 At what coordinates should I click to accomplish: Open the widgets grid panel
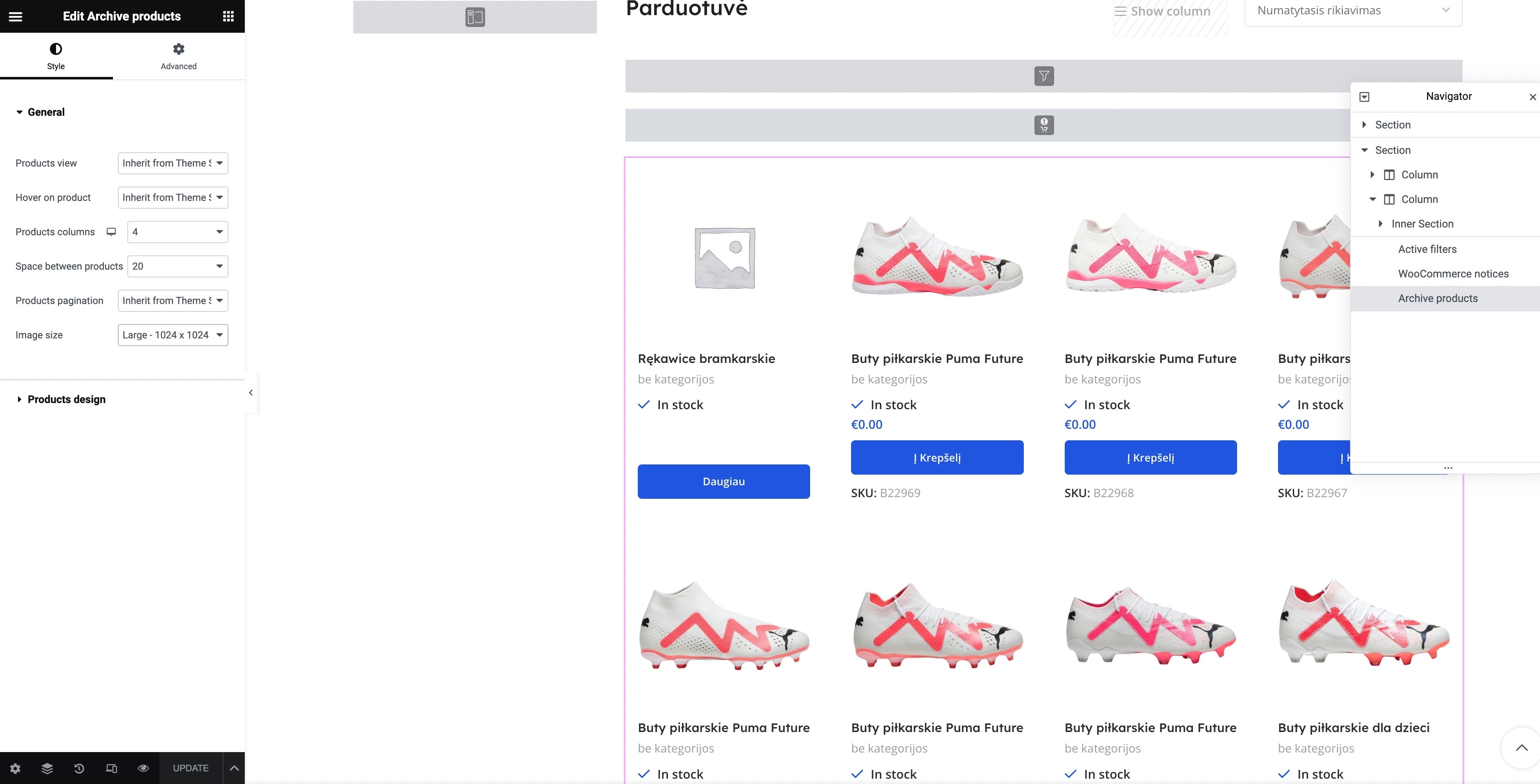tap(228, 16)
